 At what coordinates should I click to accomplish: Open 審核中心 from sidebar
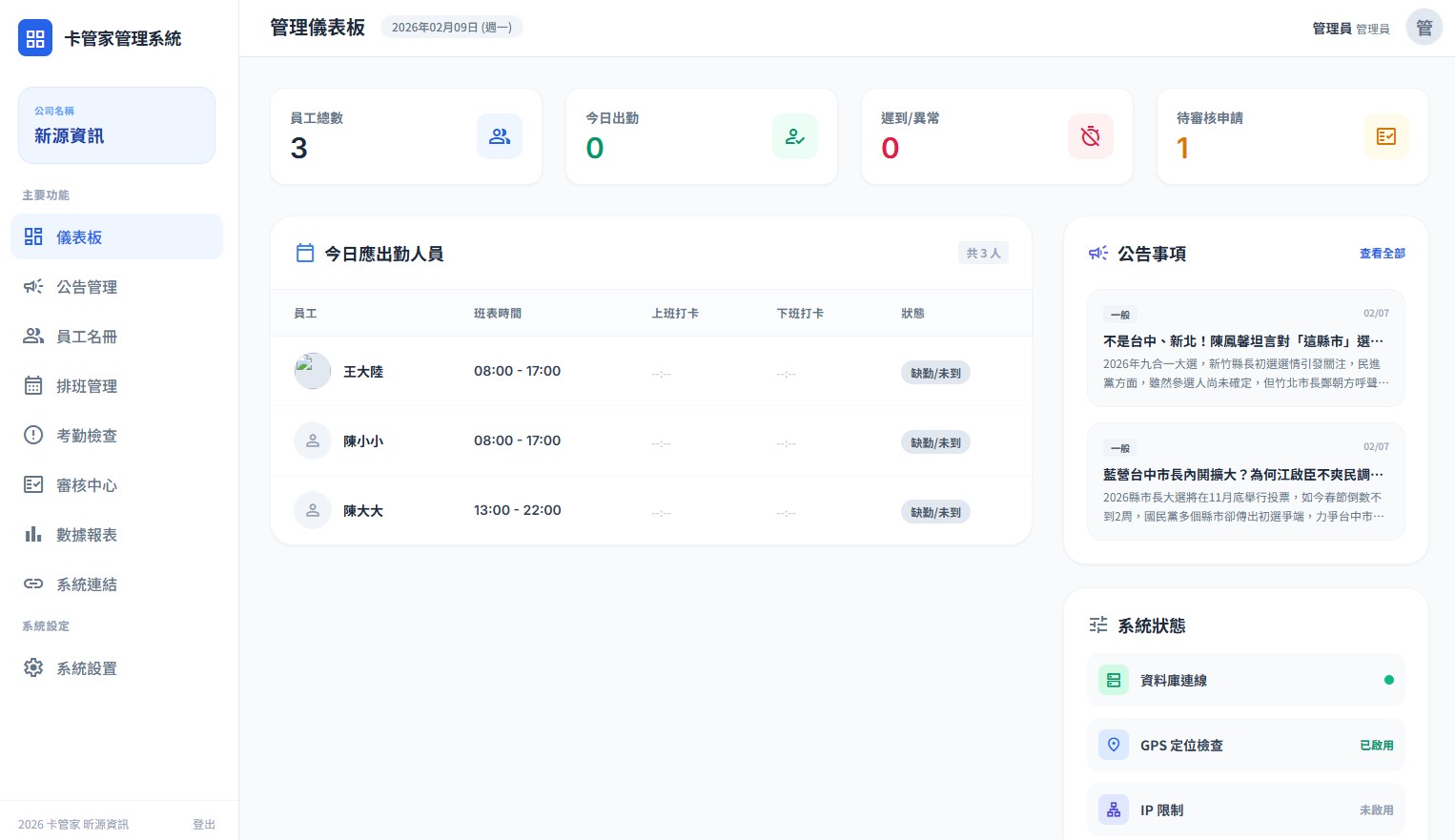pyautogui.click(x=87, y=485)
